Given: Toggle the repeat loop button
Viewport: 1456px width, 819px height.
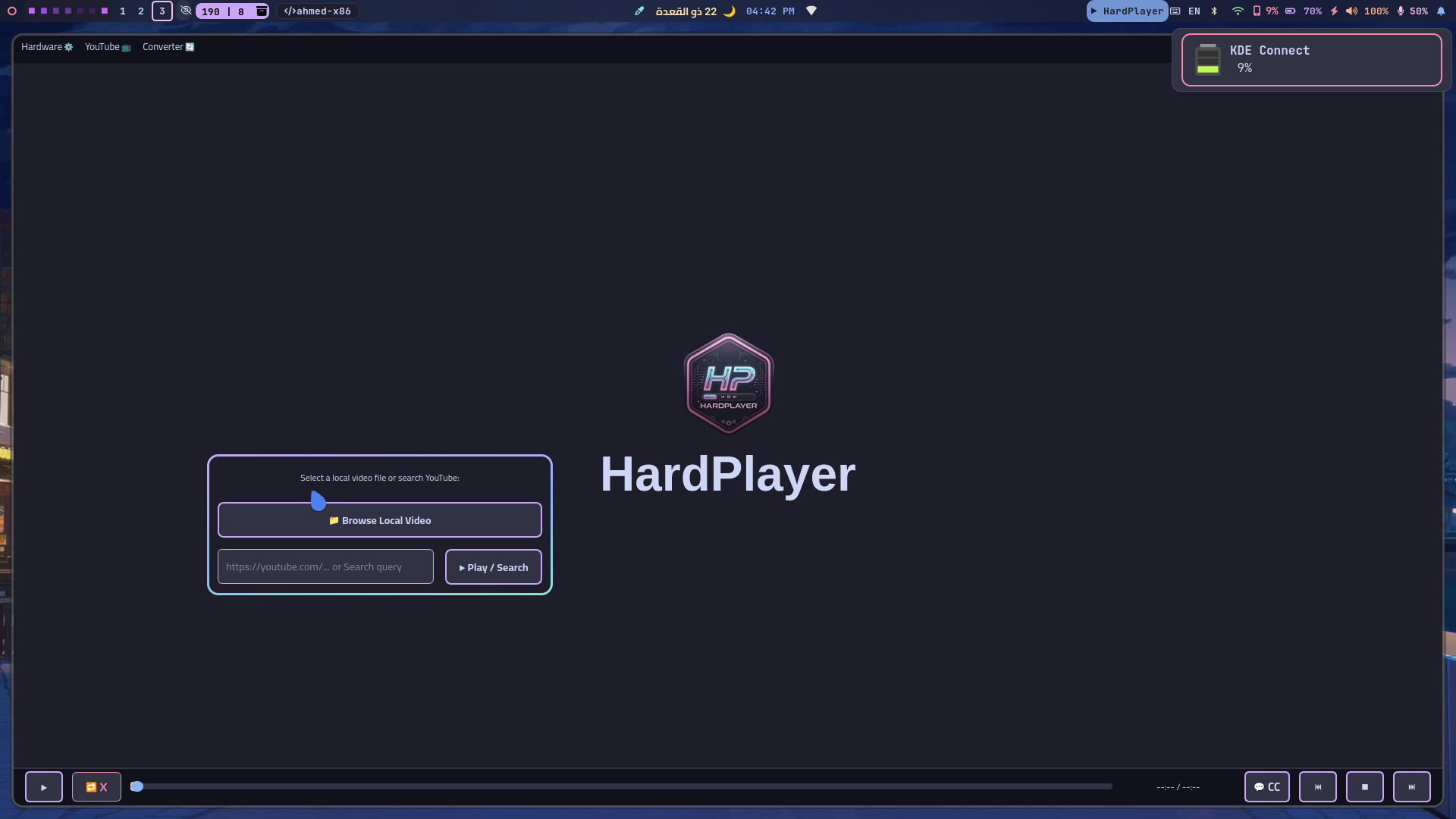Looking at the screenshot, I should [96, 787].
